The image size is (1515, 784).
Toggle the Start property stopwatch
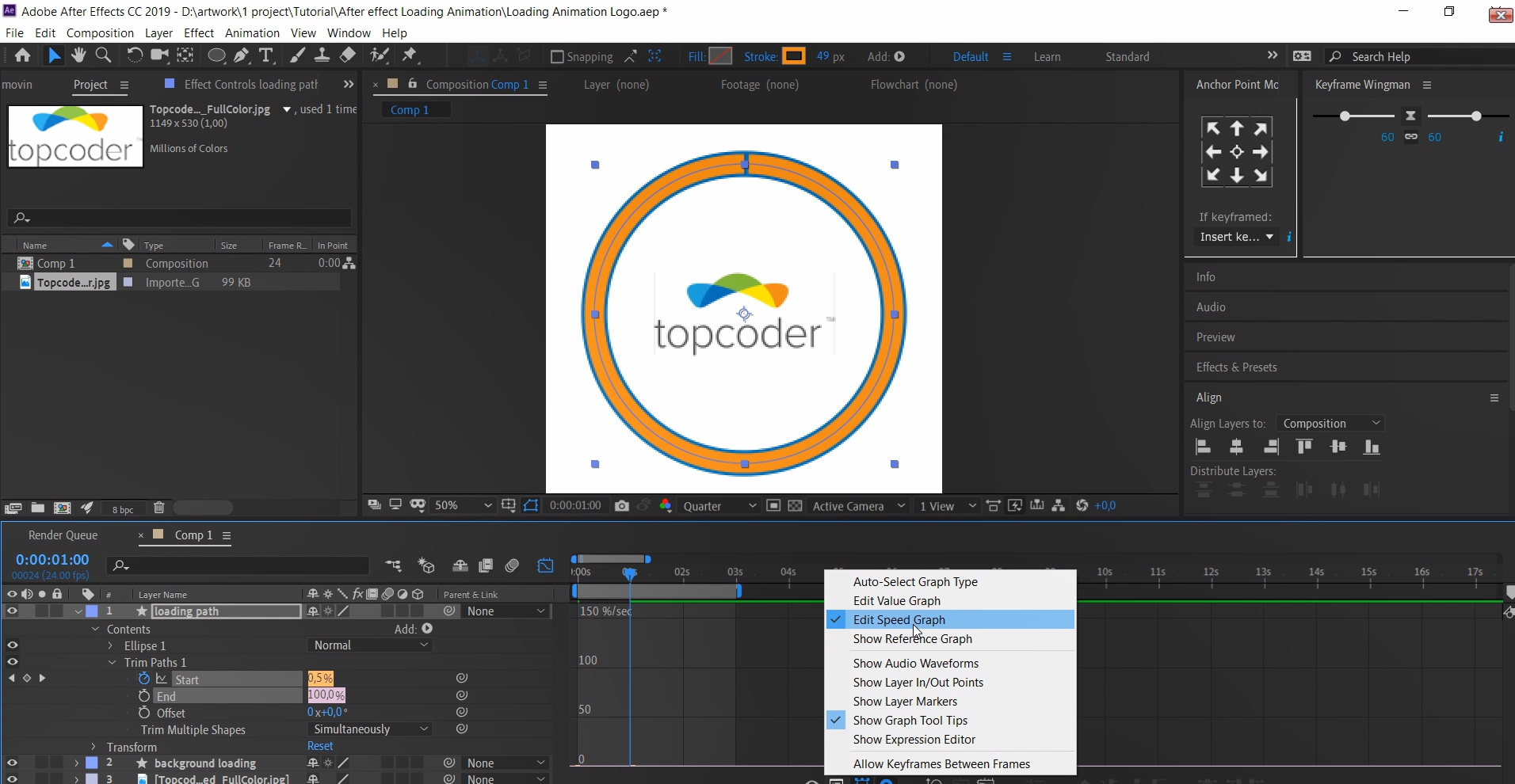[x=144, y=679]
